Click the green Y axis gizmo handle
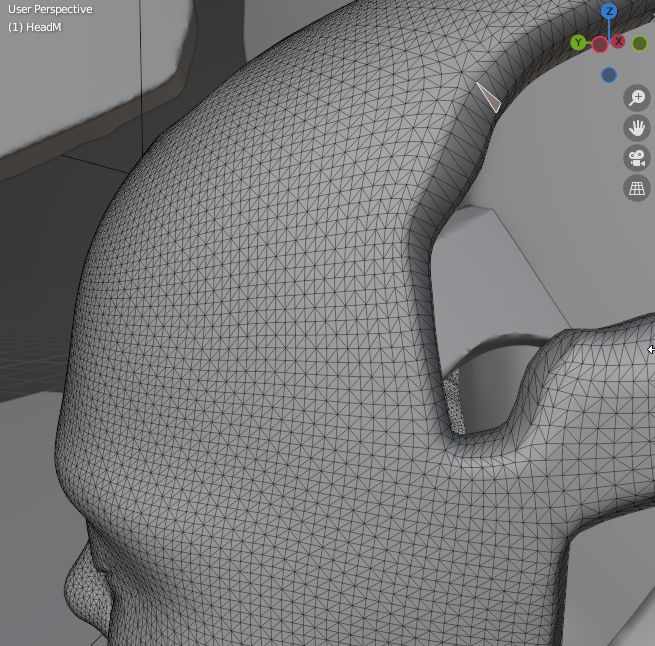Screen dimensions: 655x646 578,43
